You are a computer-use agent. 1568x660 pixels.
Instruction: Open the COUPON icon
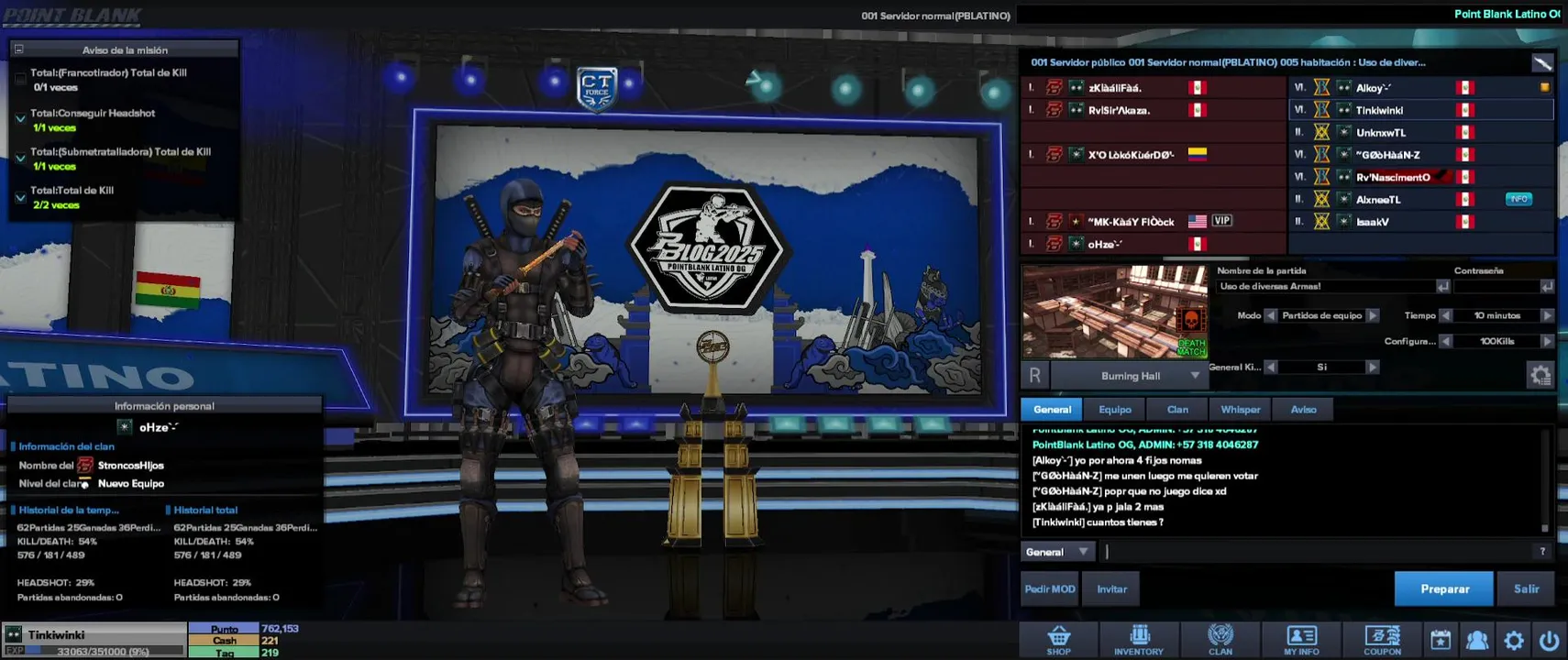[x=1382, y=640]
